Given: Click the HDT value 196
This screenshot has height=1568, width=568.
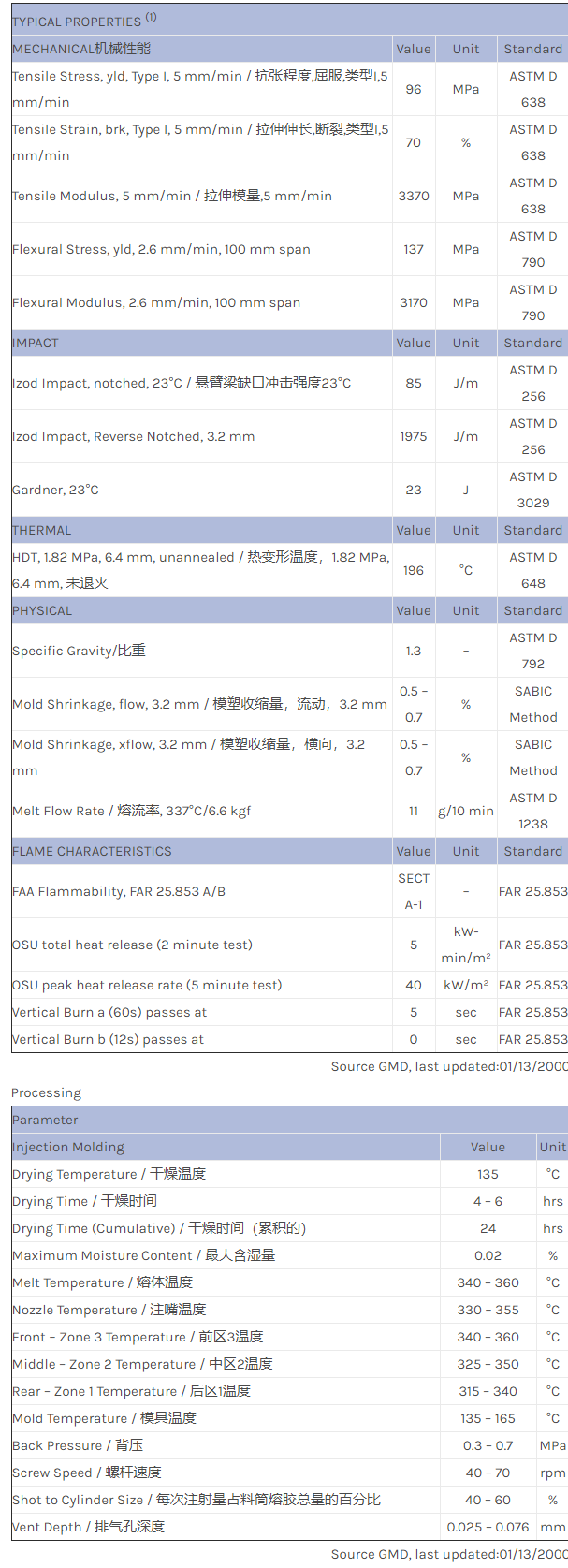Looking at the screenshot, I should point(414,570).
